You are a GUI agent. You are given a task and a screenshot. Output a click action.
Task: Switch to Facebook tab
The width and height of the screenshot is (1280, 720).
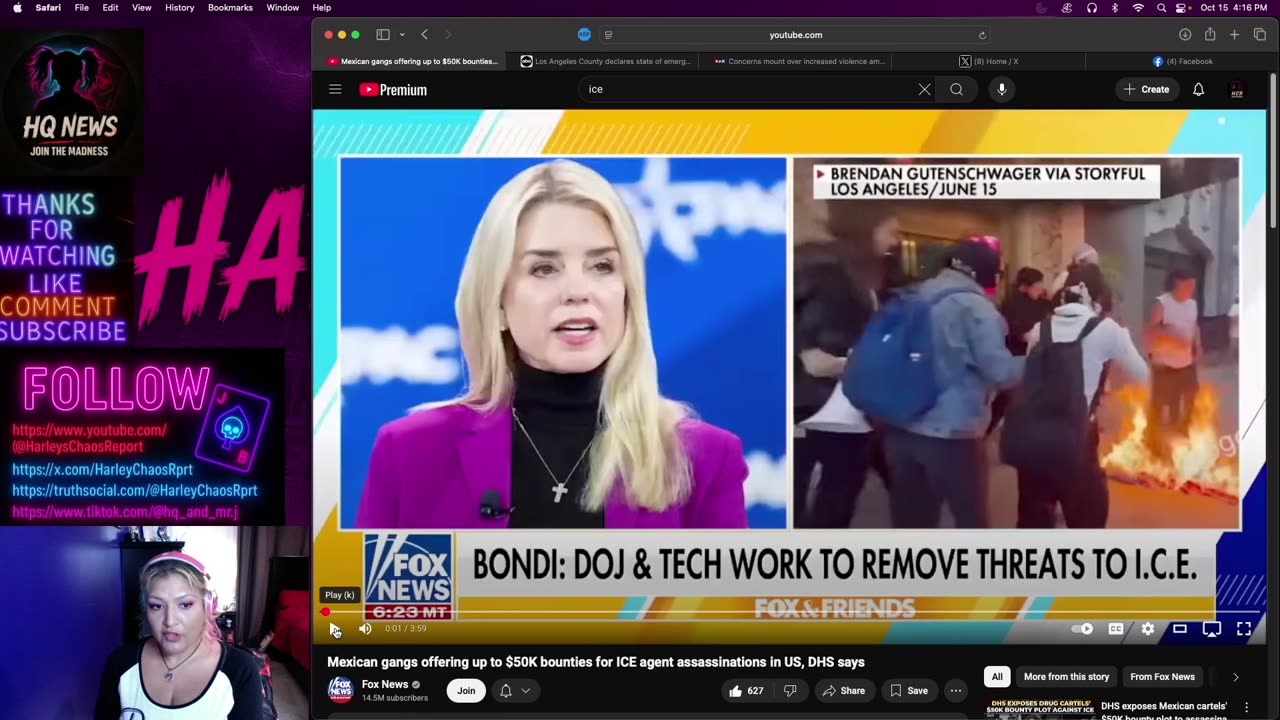[1182, 61]
